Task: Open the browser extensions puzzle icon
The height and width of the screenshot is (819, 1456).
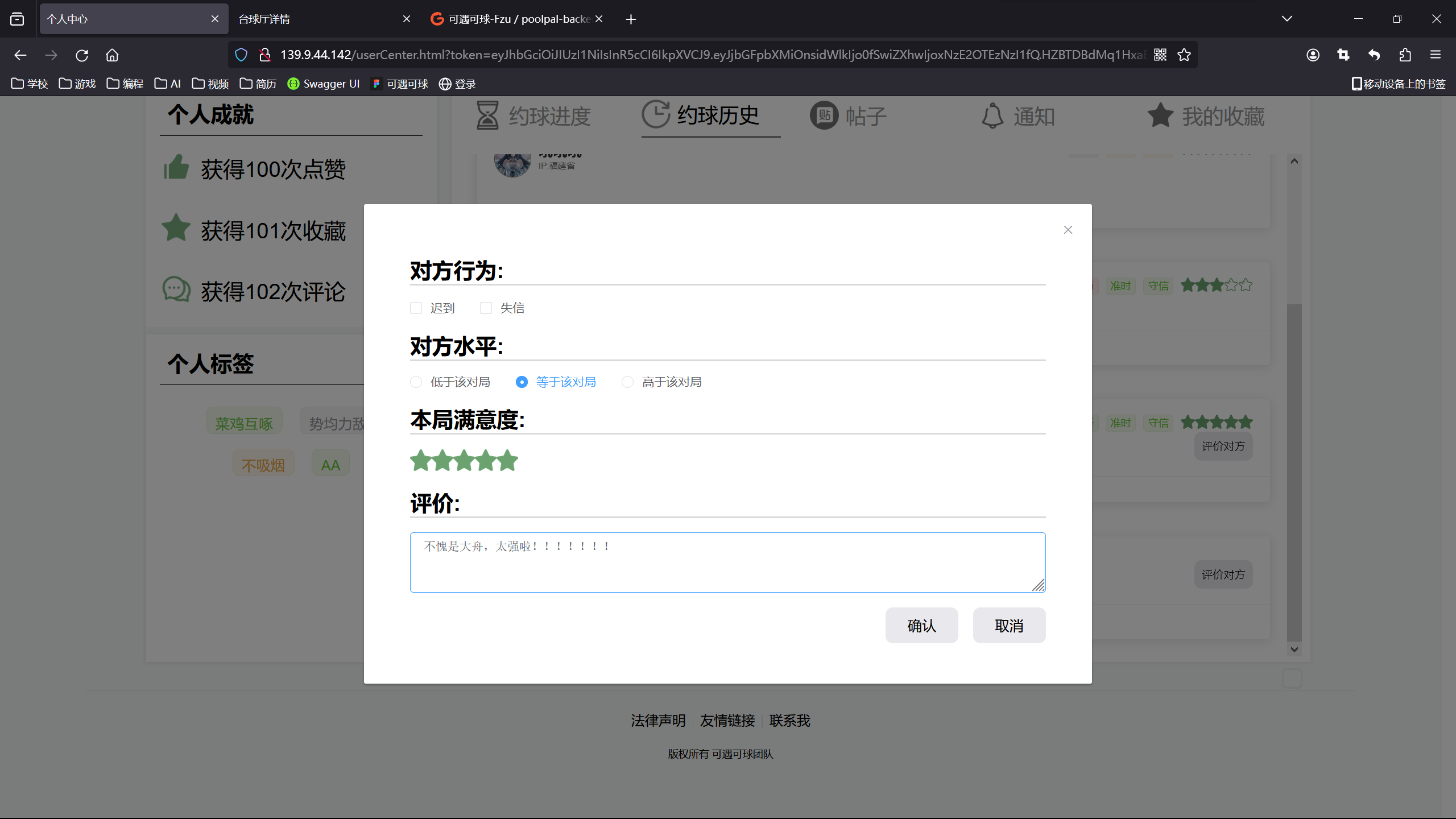Action: coord(1405,55)
